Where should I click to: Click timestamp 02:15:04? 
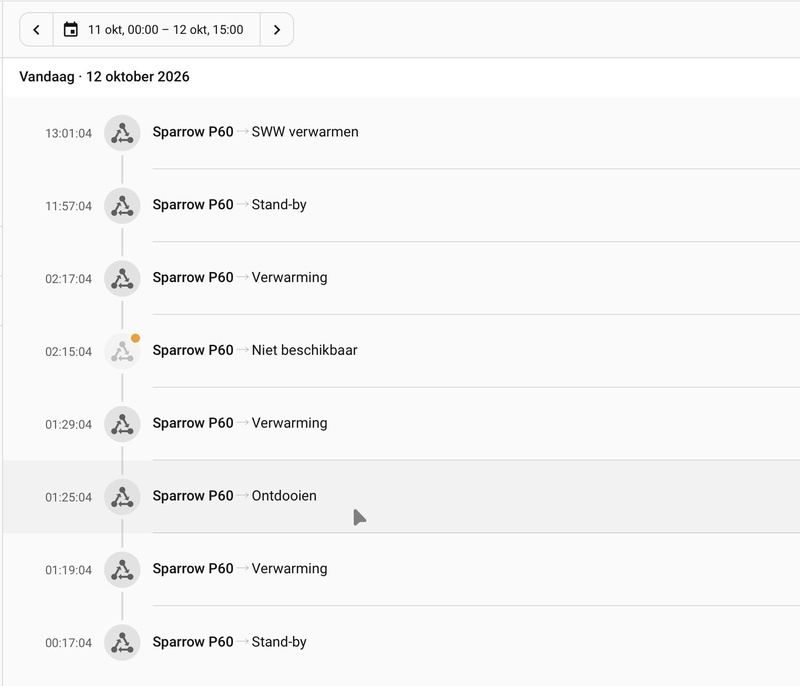click(68, 351)
